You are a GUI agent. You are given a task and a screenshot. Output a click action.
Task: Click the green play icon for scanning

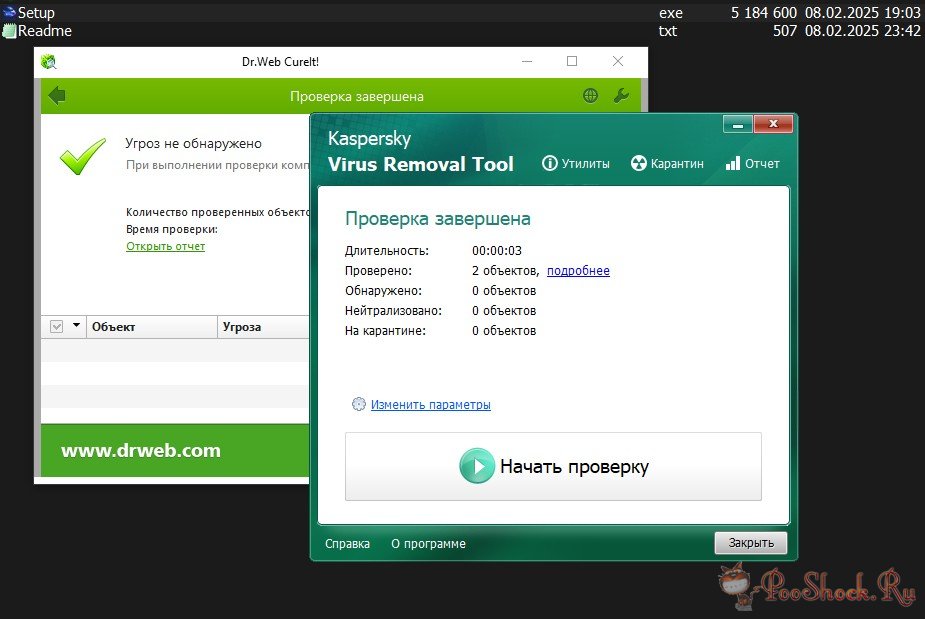coord(477,466)
